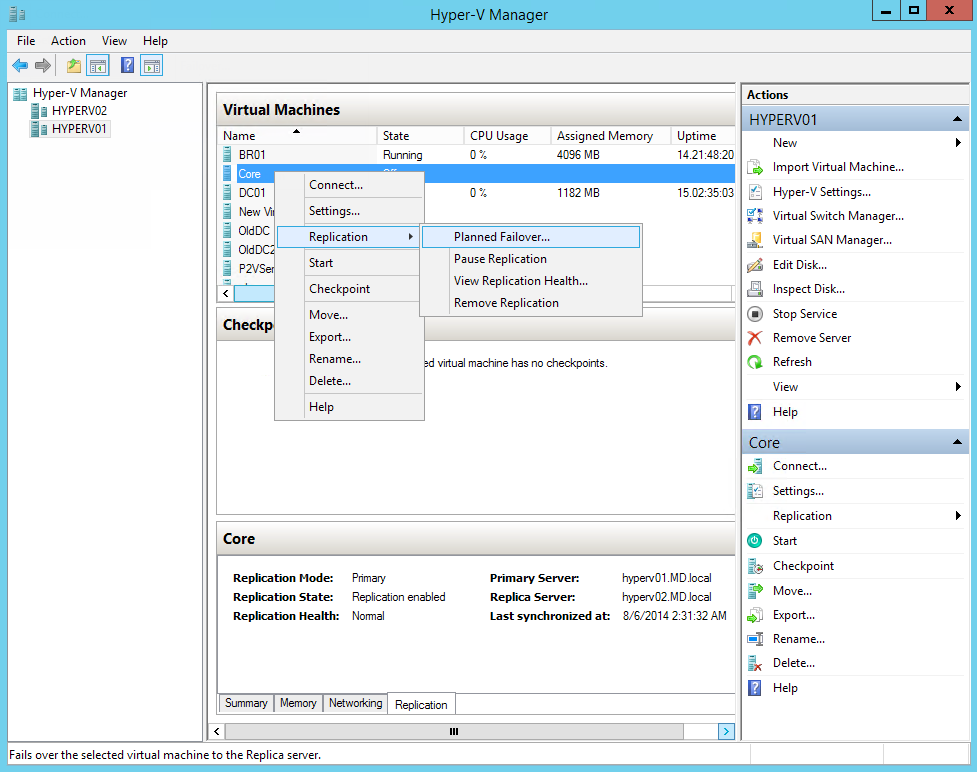Choose Connect in the context menu

coord(350,185)
